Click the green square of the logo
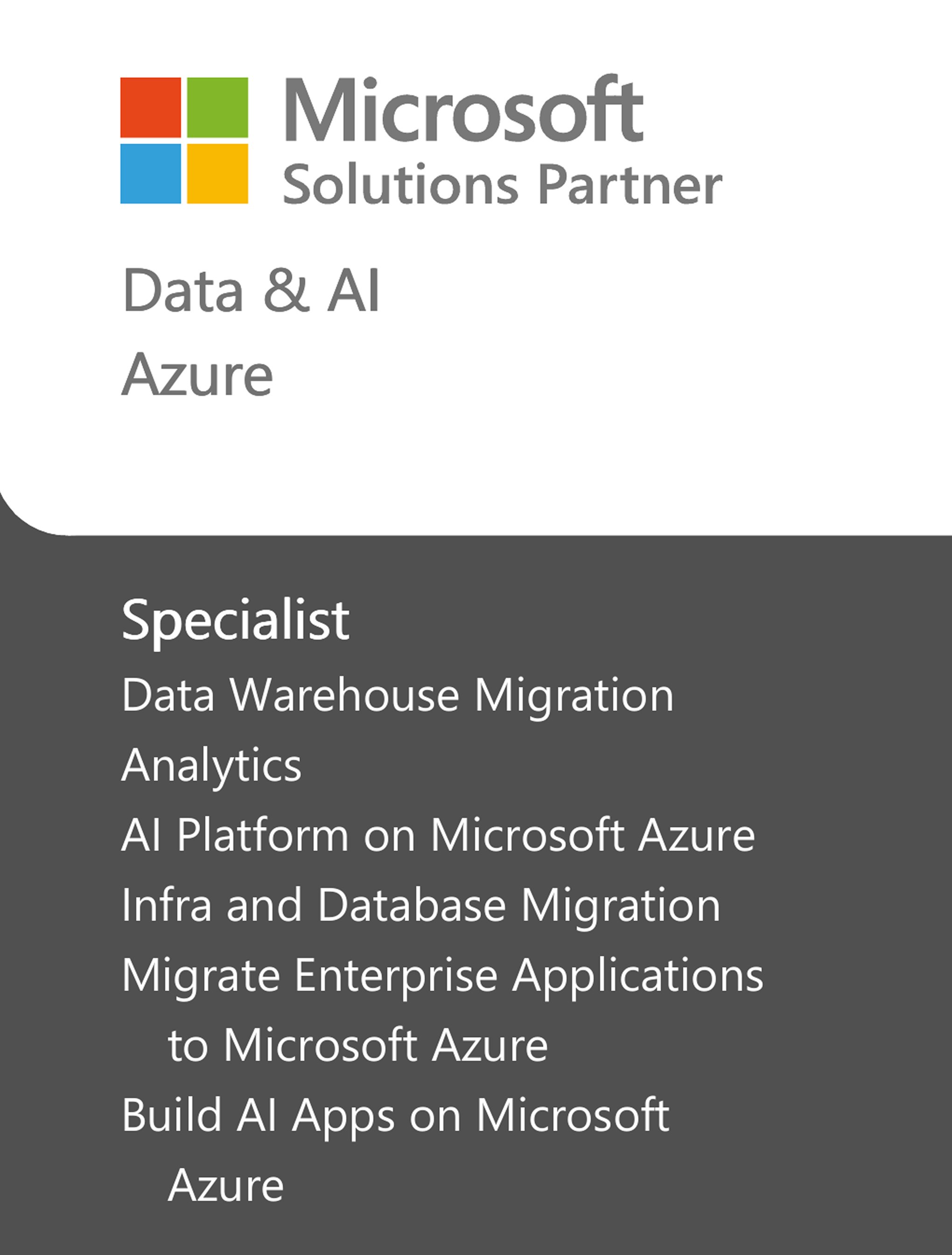The height and width of the screenshot is (1255, 952). [x=218, y=107]
